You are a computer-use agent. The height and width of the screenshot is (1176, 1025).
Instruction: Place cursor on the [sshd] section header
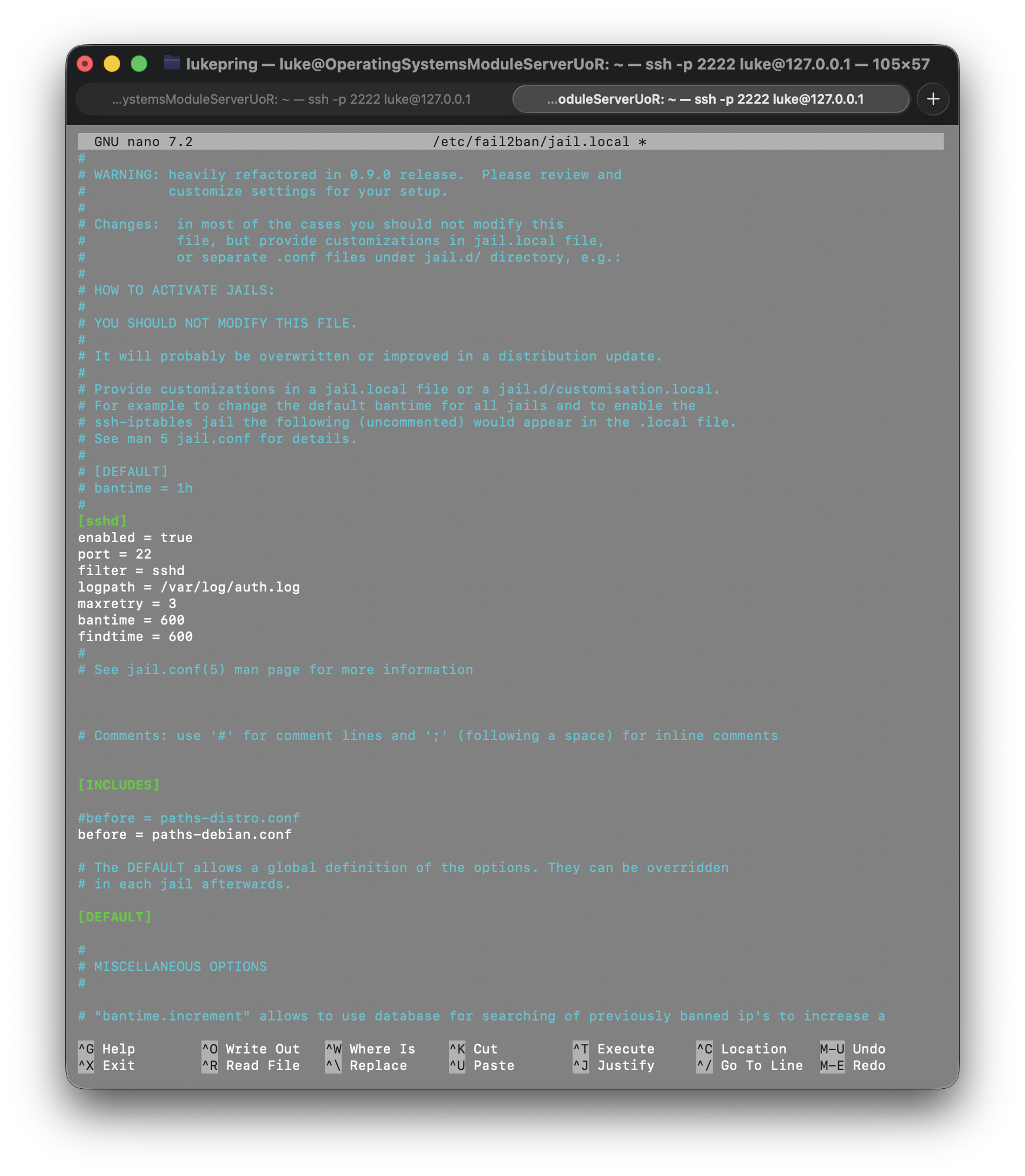(102, 521)
